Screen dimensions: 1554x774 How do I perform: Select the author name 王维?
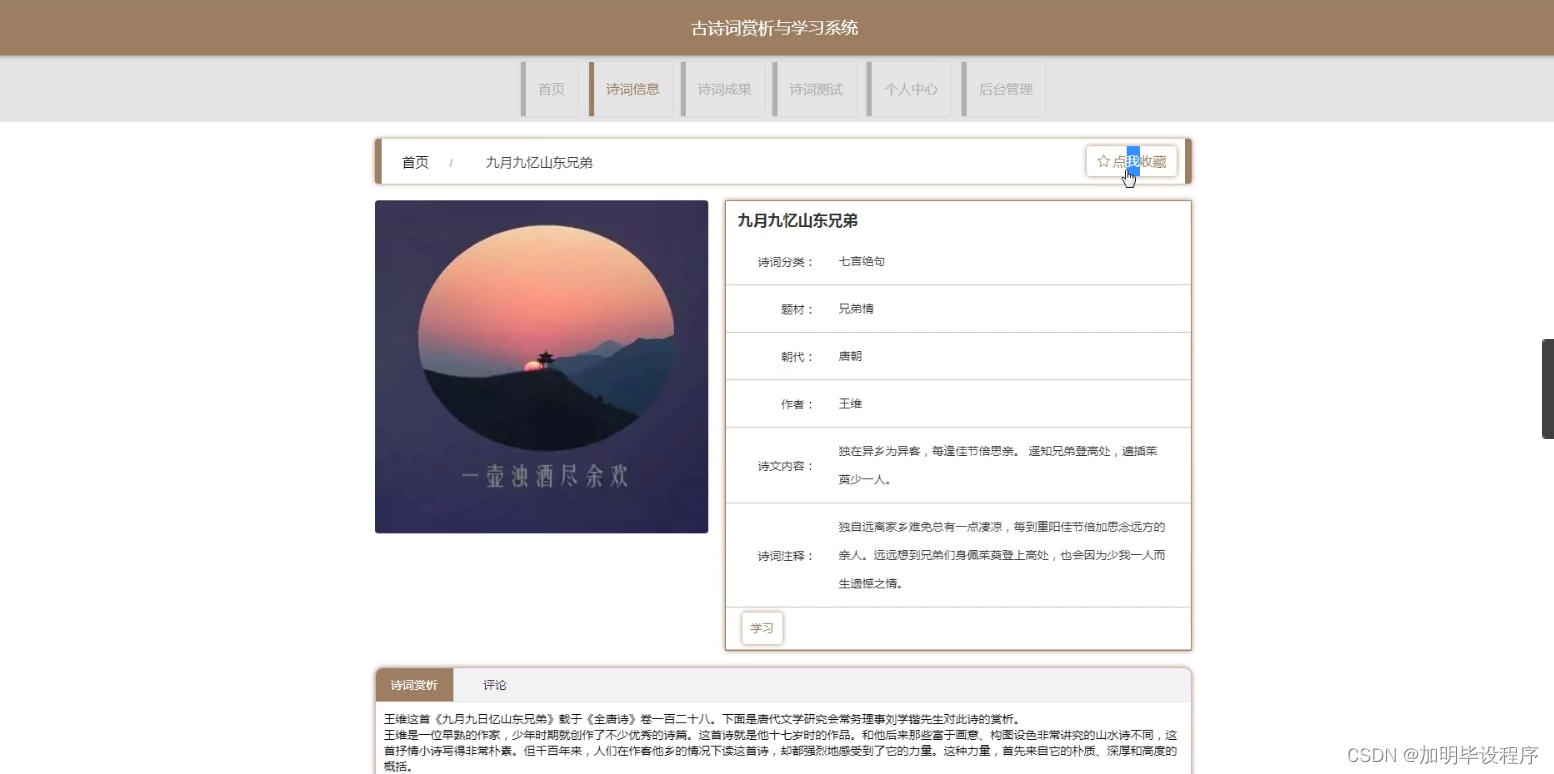click(x=850, y=403)
